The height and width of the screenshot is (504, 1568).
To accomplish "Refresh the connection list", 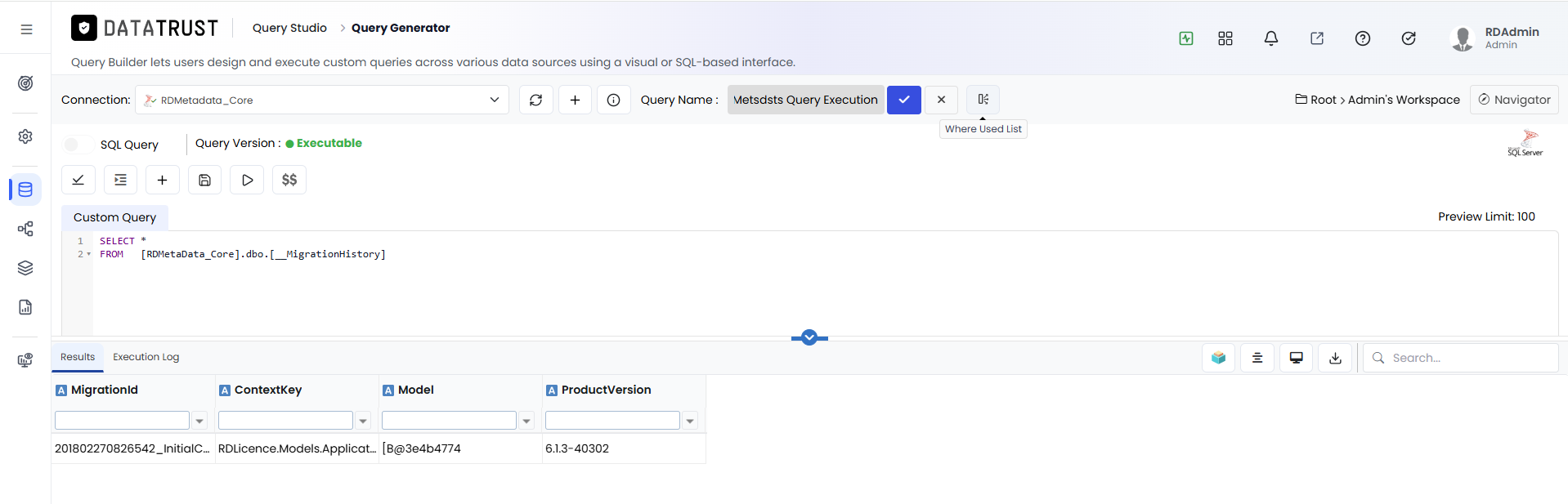I will pos(536,100).
